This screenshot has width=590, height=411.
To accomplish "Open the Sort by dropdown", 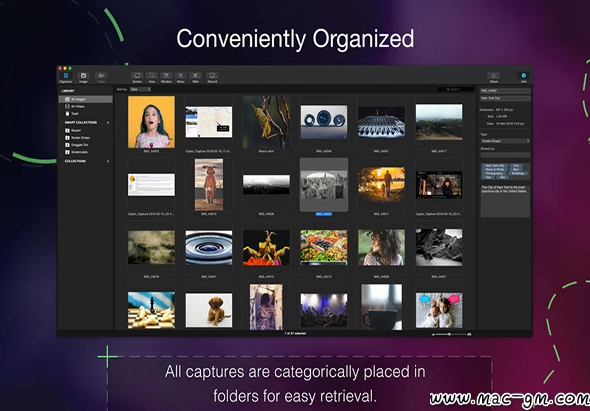I will 140,89.
